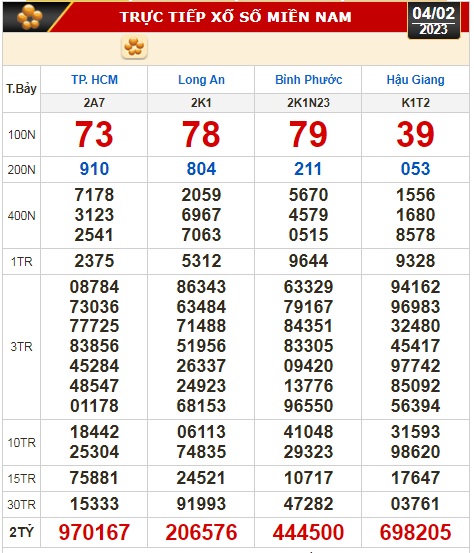Click the number 6967

click(x=201, y=215)
